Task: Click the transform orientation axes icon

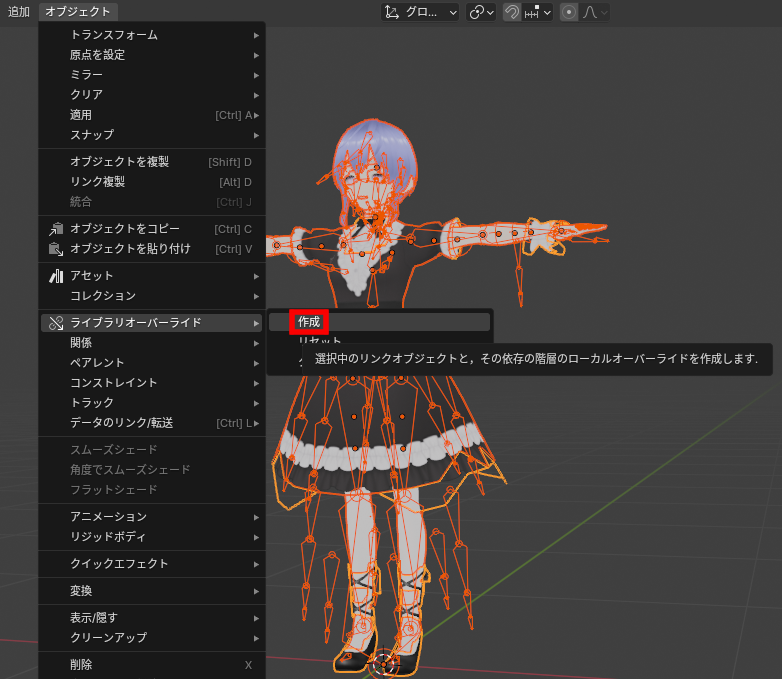Action: 392,12
